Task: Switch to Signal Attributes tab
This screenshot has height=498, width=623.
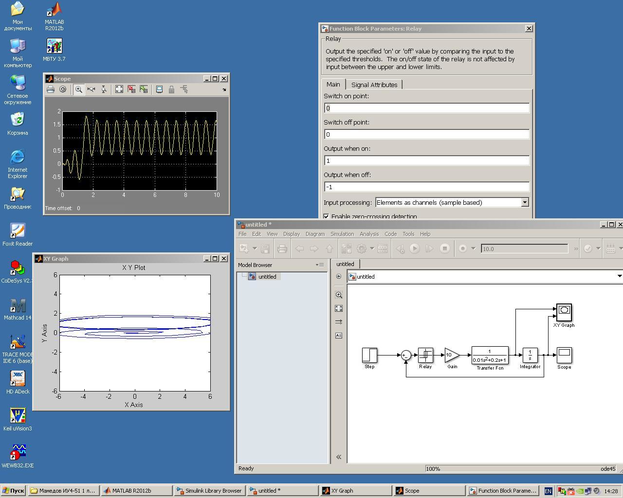Action: click(373, 85)
